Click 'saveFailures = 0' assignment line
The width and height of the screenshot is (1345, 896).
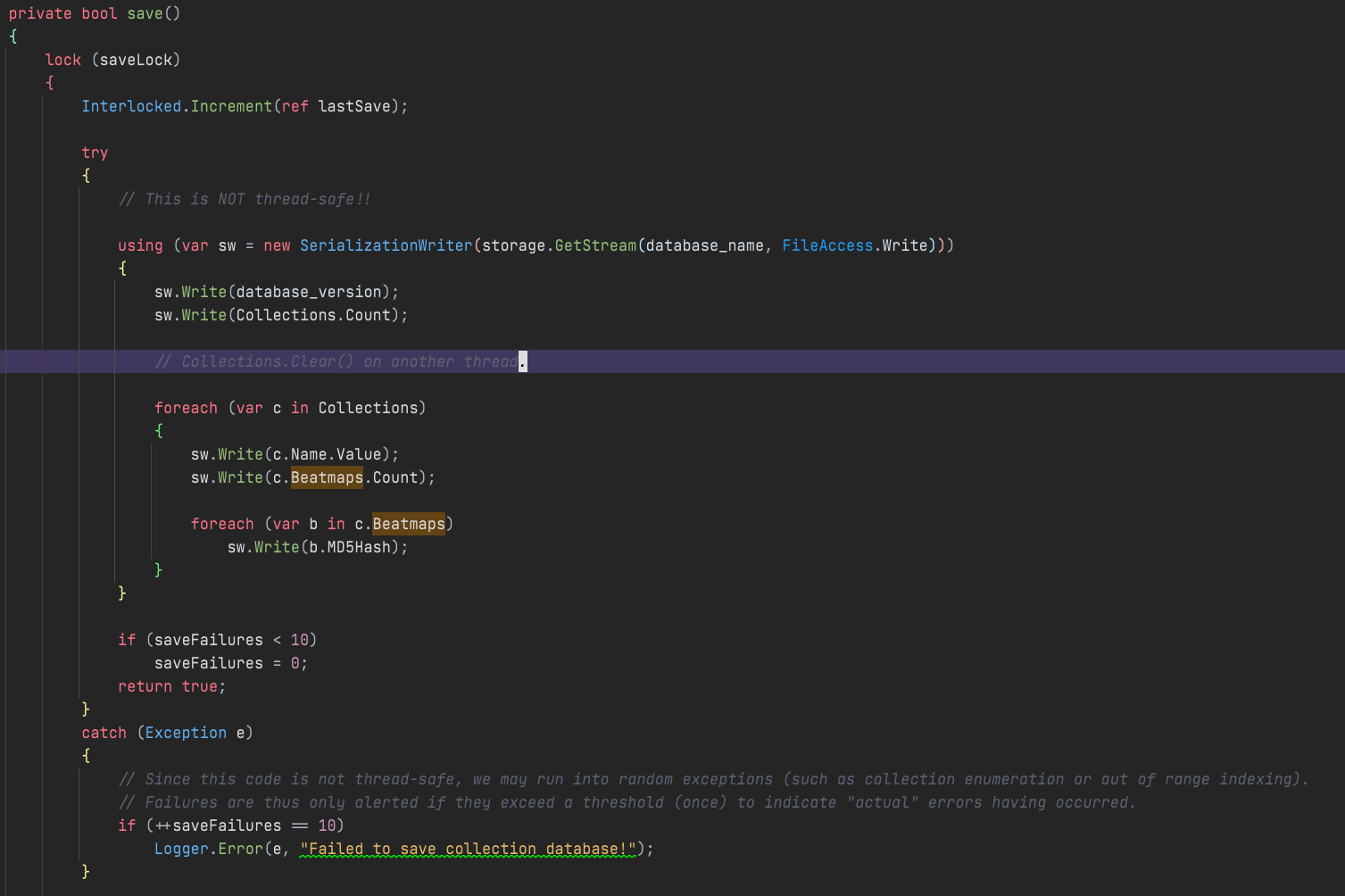231,663
